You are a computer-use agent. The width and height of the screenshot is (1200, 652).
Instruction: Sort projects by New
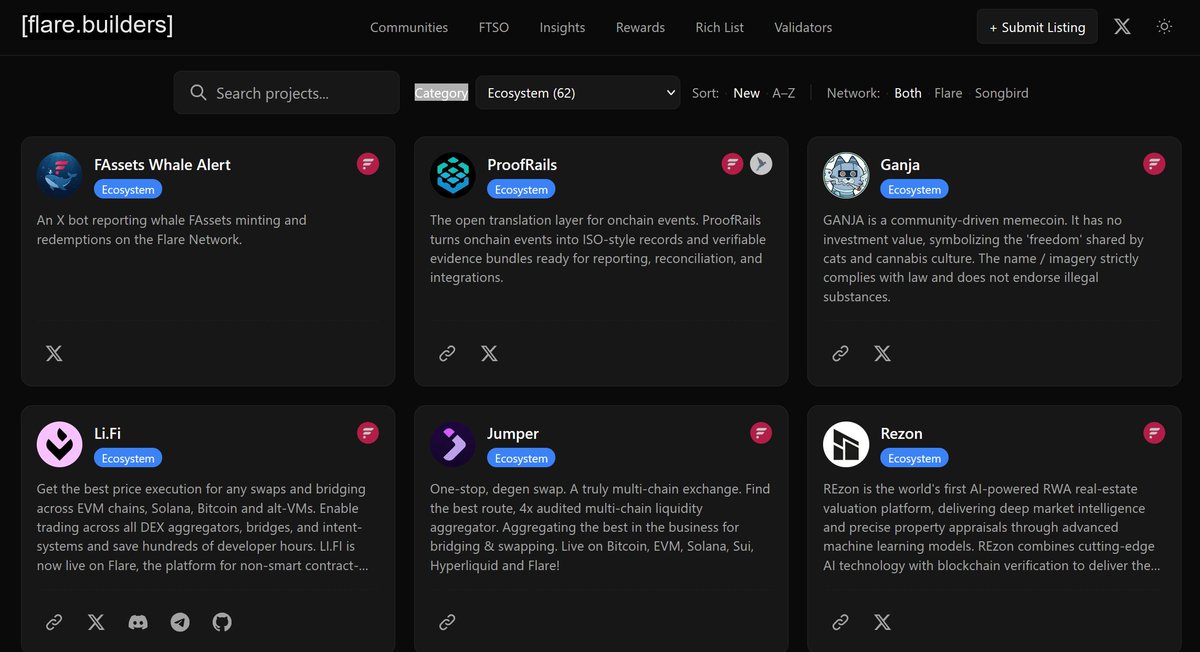pos(746,93)
